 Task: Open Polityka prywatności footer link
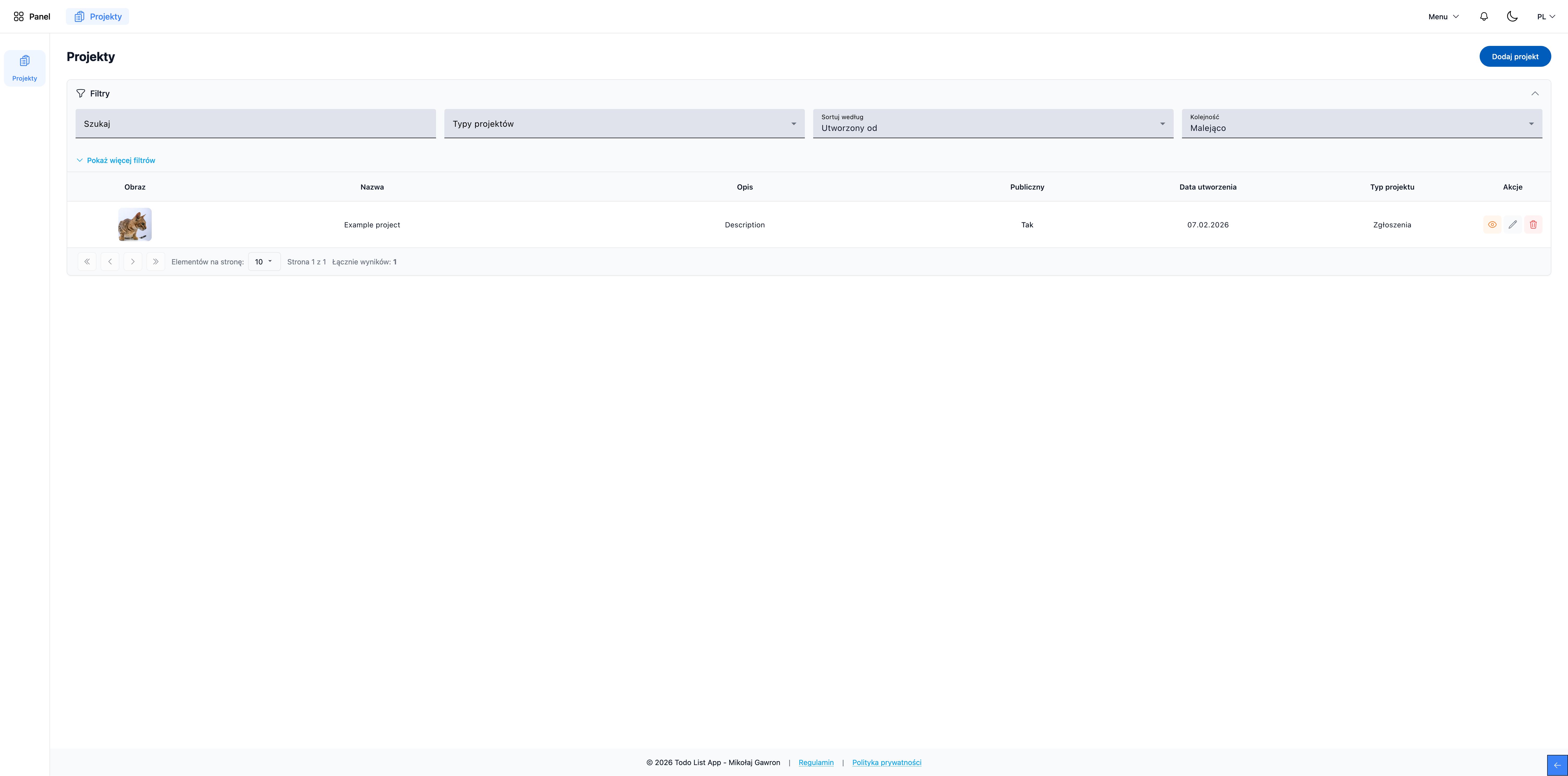pos(887,763)
